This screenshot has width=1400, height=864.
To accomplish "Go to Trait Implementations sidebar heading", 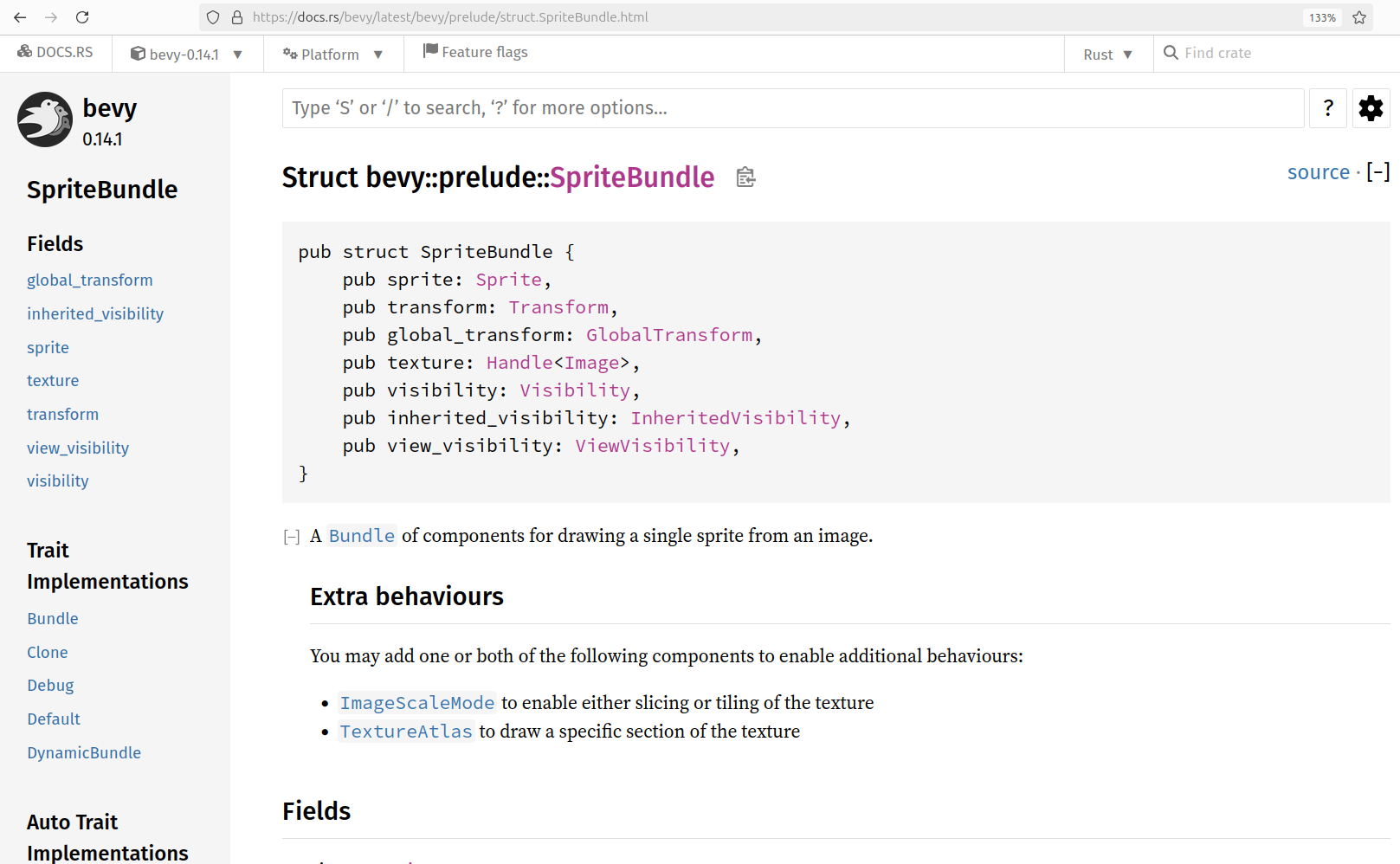I will [x=107, y=565].
